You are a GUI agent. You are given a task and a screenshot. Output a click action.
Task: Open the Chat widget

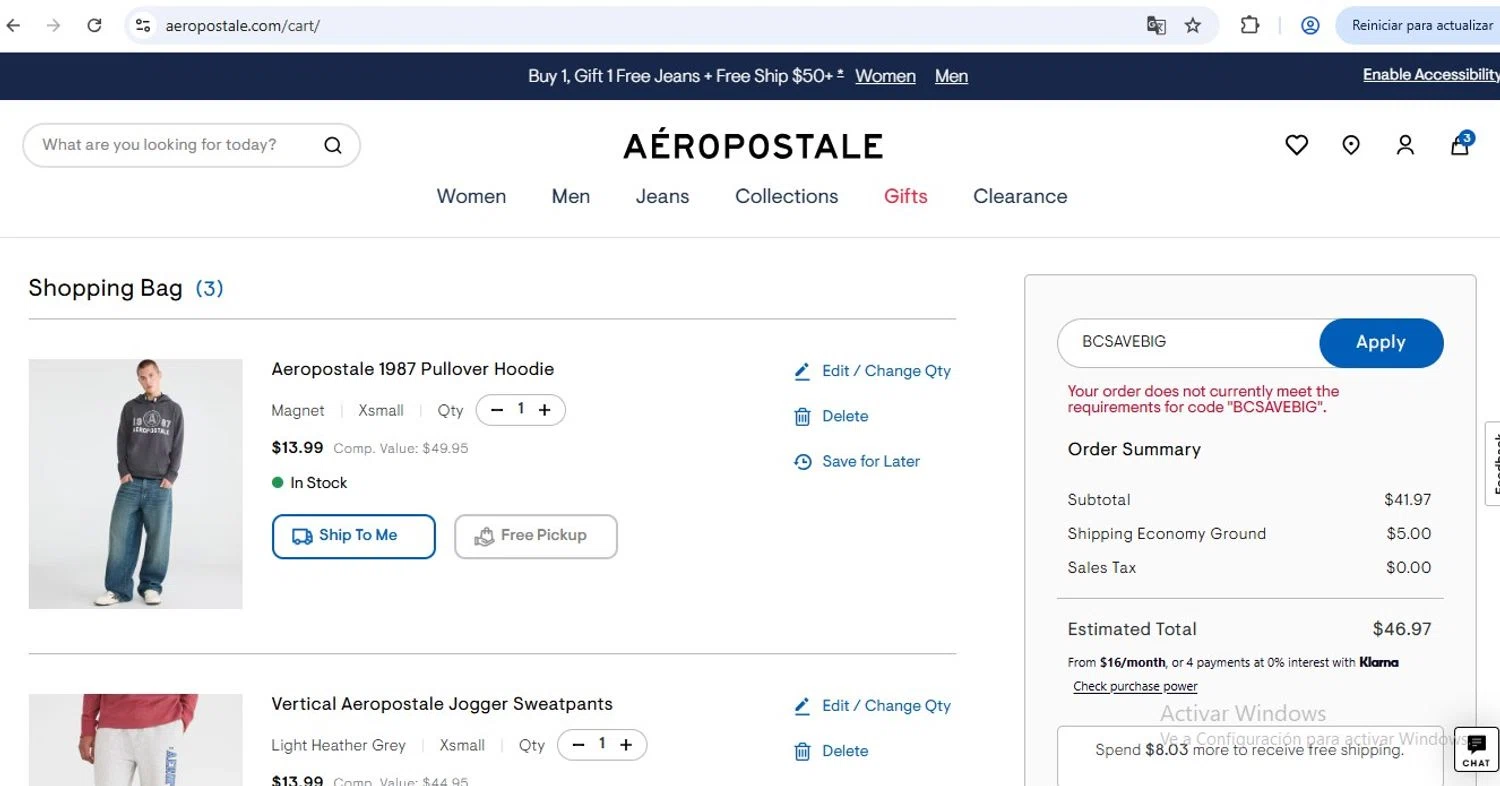tap(1476, 750)
